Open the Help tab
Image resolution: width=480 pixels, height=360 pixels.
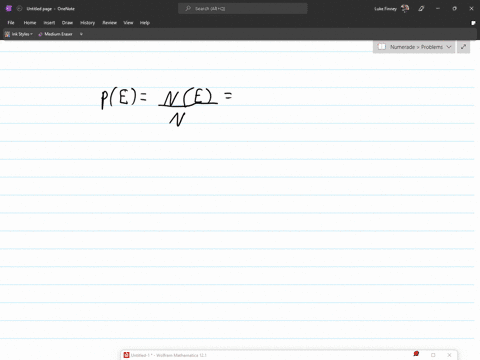[145, 23]
